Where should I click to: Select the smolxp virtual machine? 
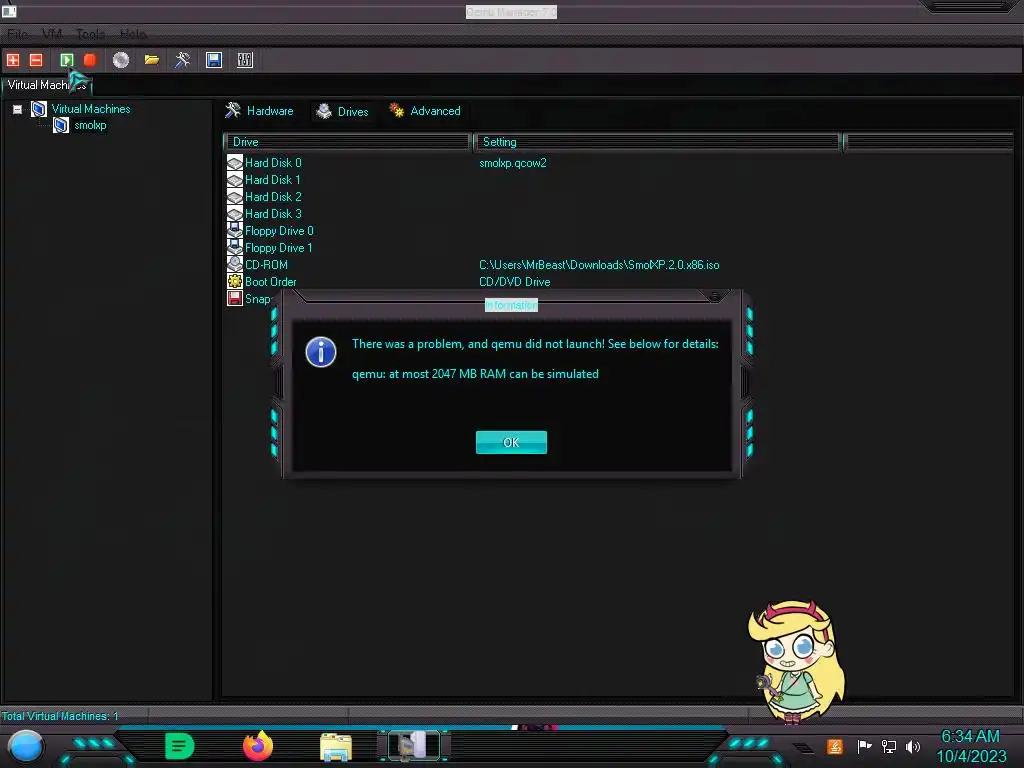point(90,125)
